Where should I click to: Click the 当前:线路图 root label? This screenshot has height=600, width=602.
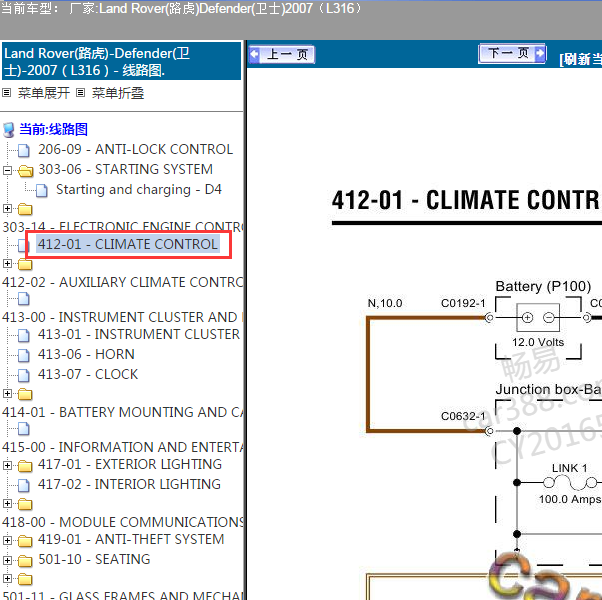(x=53, y=129)
